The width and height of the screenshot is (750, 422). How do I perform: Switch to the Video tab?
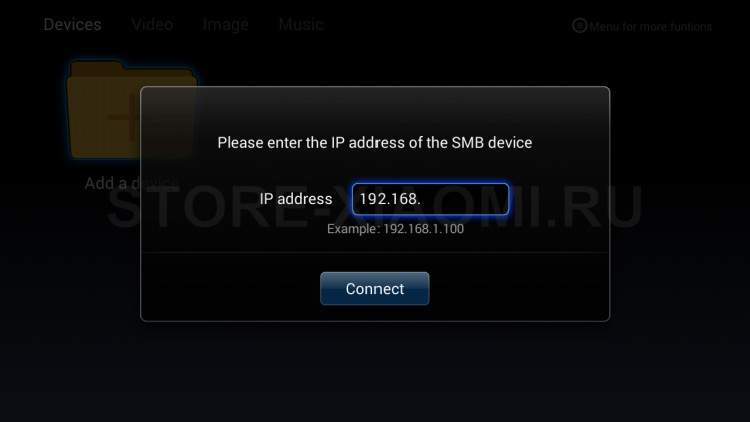click(152, 24)
